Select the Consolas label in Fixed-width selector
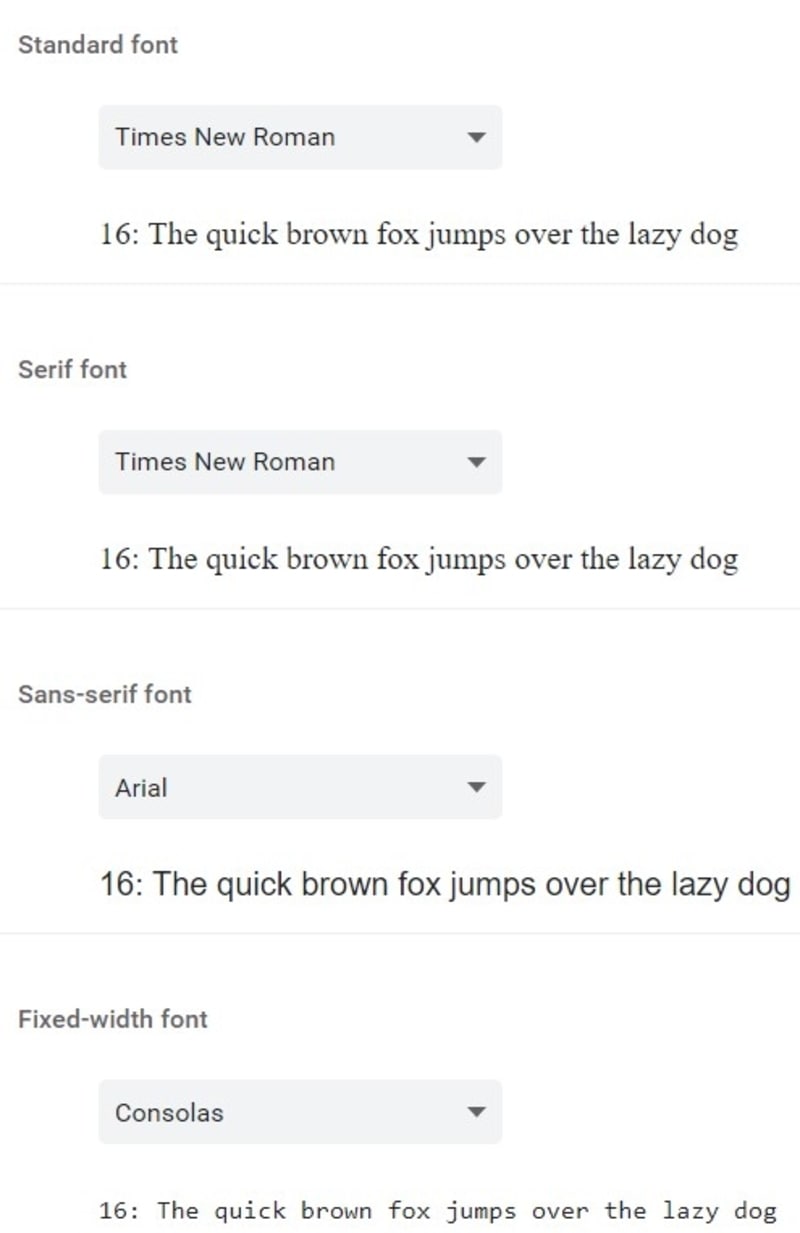 click(167, 1112)
